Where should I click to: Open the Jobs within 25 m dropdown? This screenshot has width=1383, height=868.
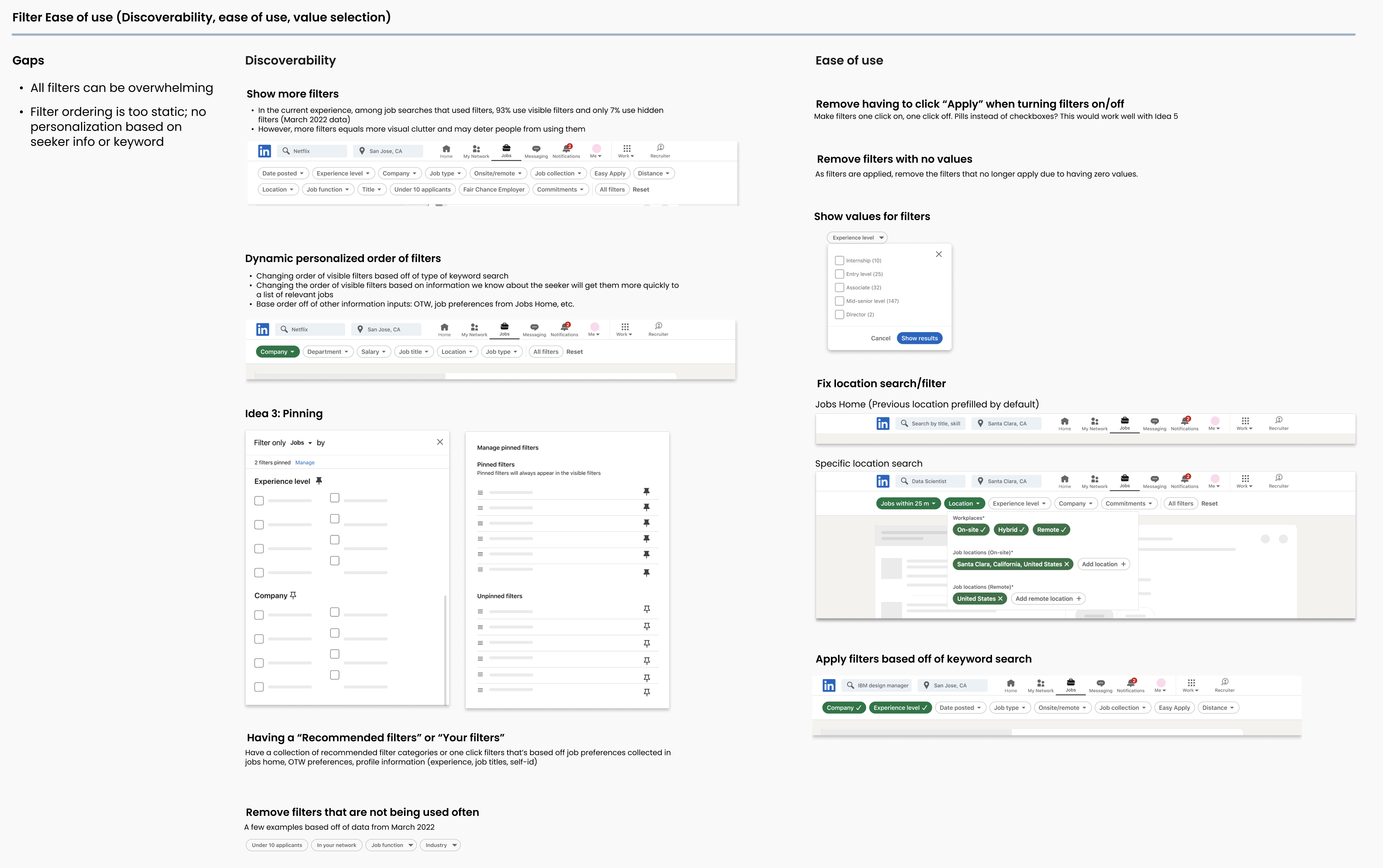908,503
